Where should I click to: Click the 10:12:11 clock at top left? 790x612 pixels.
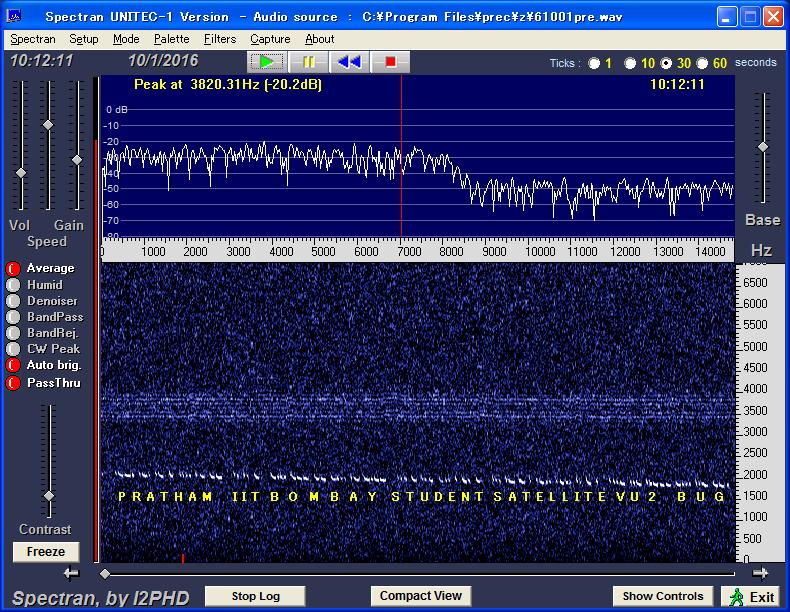coord(42,61)
